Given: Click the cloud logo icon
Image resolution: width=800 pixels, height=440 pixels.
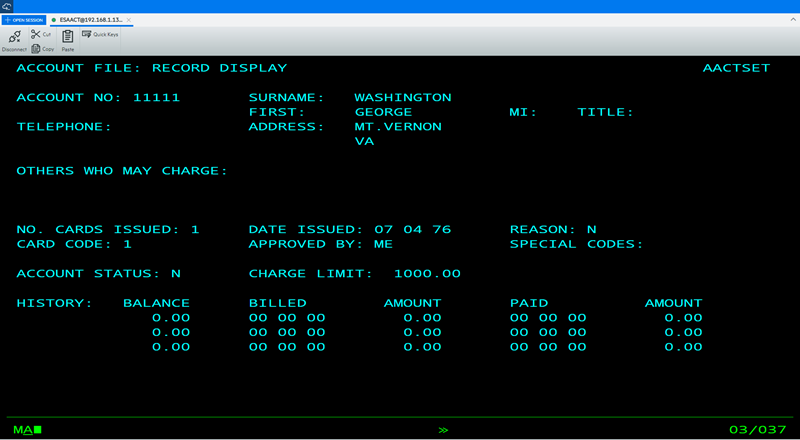Looking at the screenshot, I should click(x=7, y=7).
